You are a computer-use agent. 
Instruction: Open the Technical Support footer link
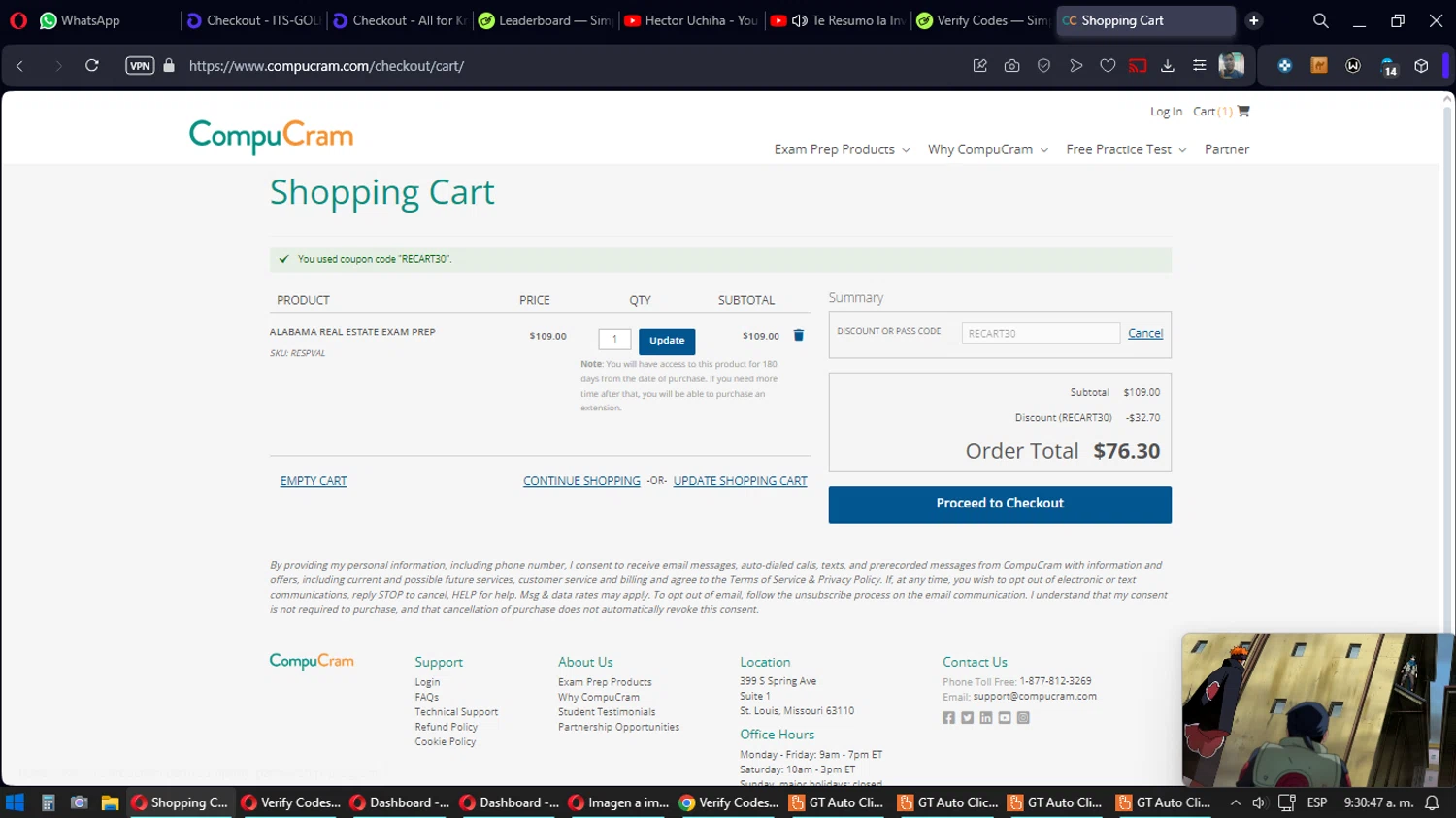pyautogui.click(x=456, y=712)
